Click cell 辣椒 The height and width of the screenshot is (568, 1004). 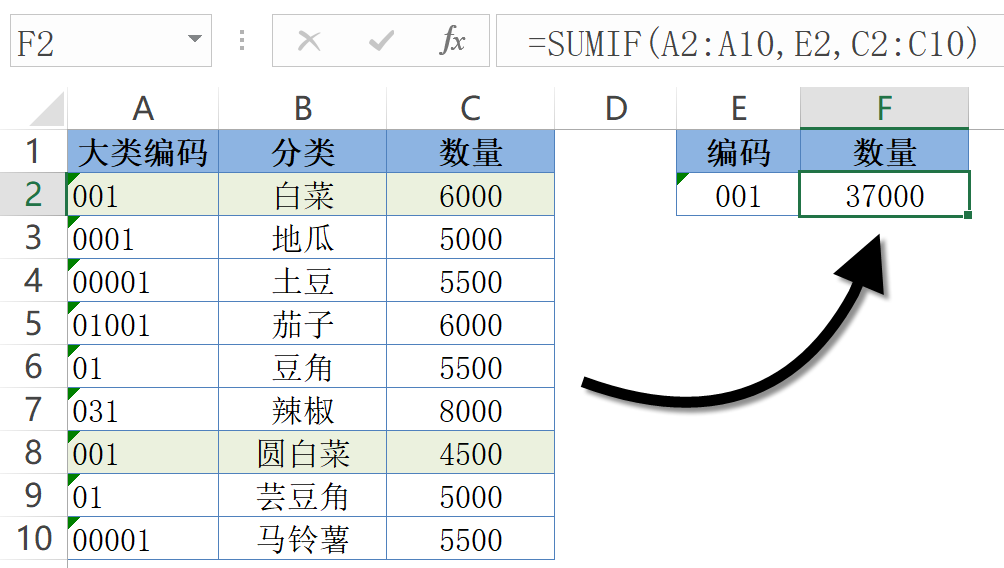(x=303, y=409)
